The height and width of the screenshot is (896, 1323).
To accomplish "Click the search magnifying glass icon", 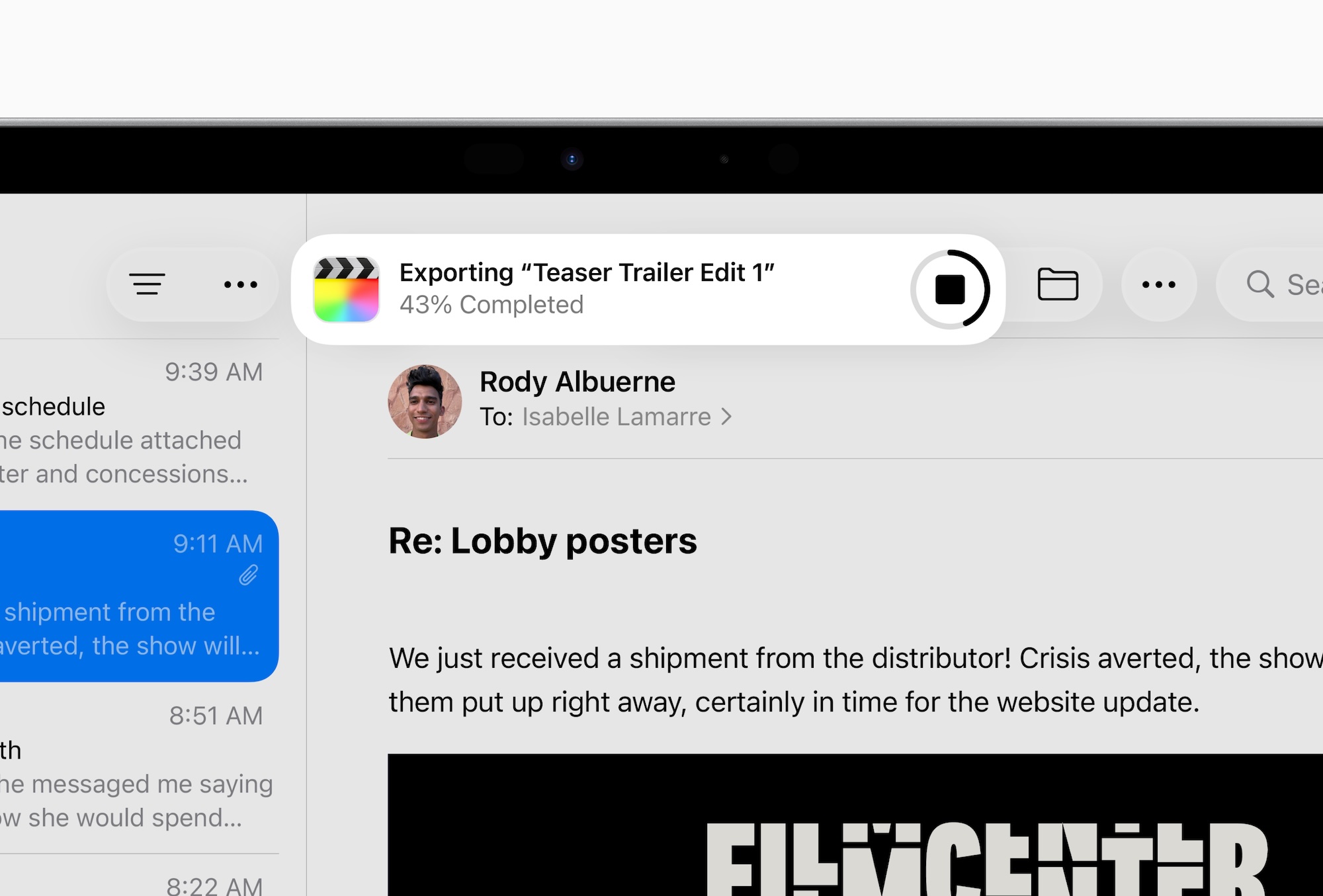I will pos(1260,284).
